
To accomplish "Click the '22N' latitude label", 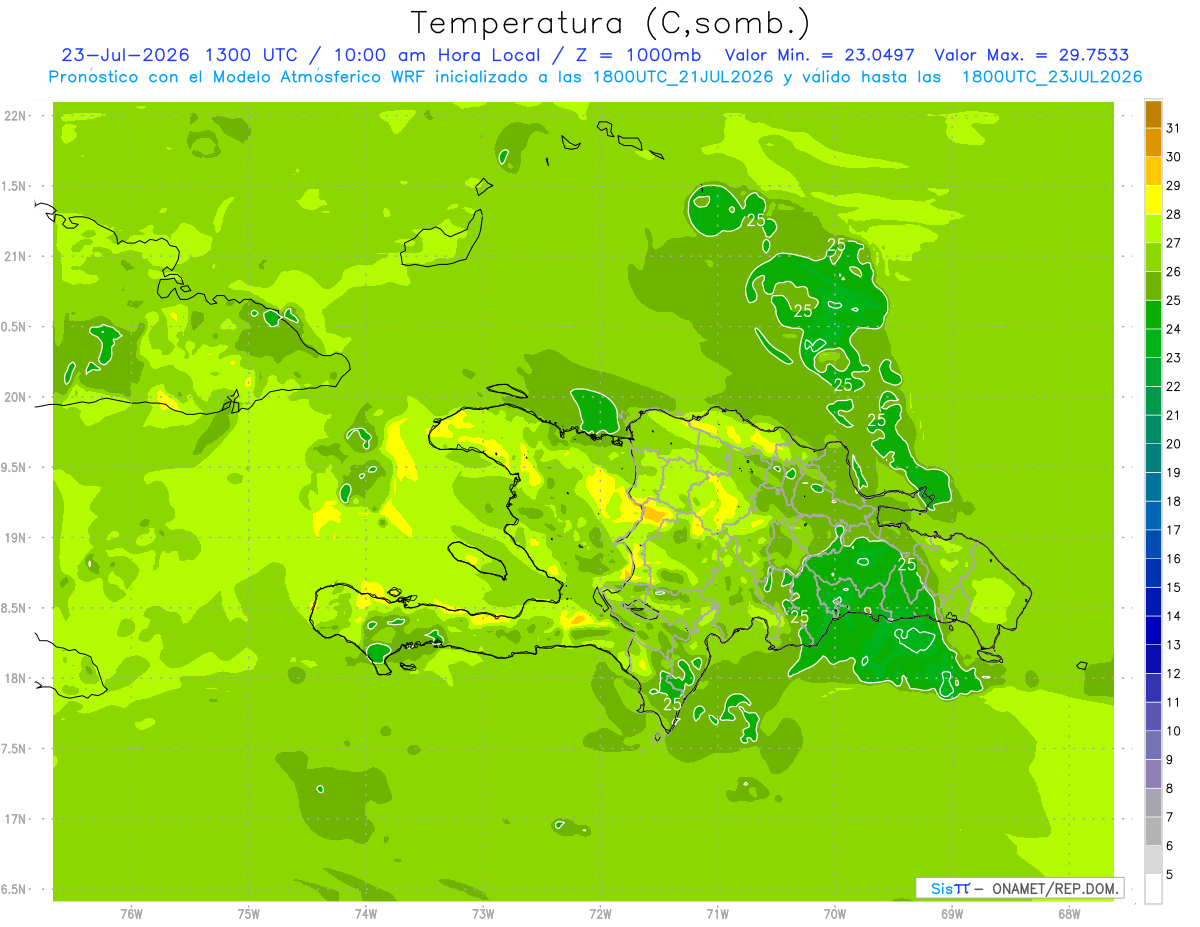I will point(15,116).
